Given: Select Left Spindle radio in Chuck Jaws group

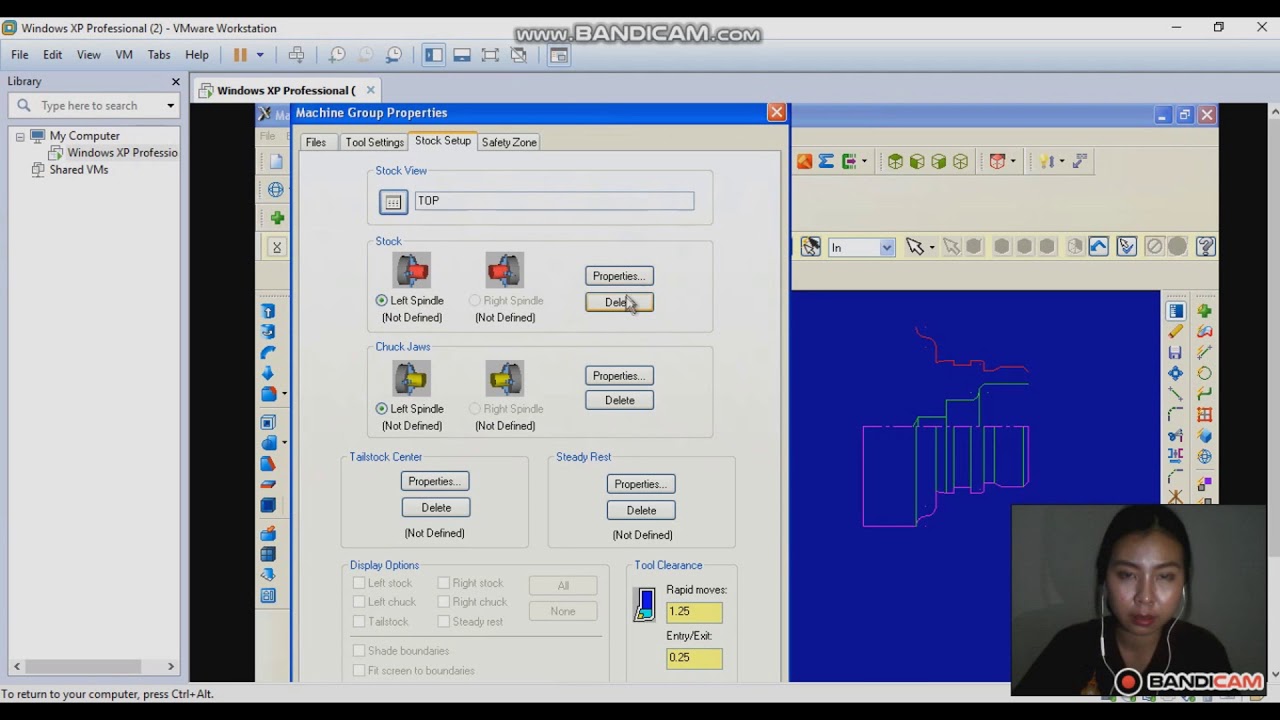Looking at the screenshot, I should 381,408.
